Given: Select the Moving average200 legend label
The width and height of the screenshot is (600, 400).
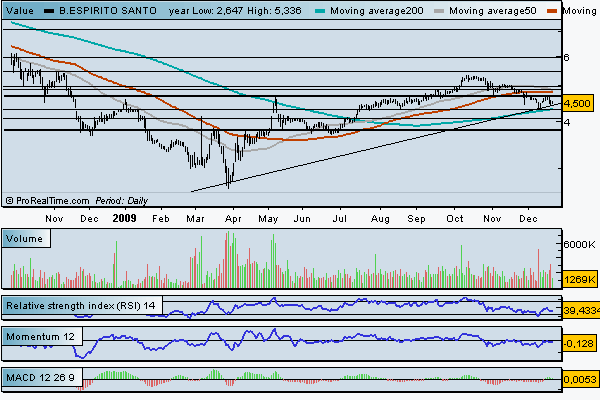Looking at the screenshot, I should pyautogui.click(x=377, y=11).
